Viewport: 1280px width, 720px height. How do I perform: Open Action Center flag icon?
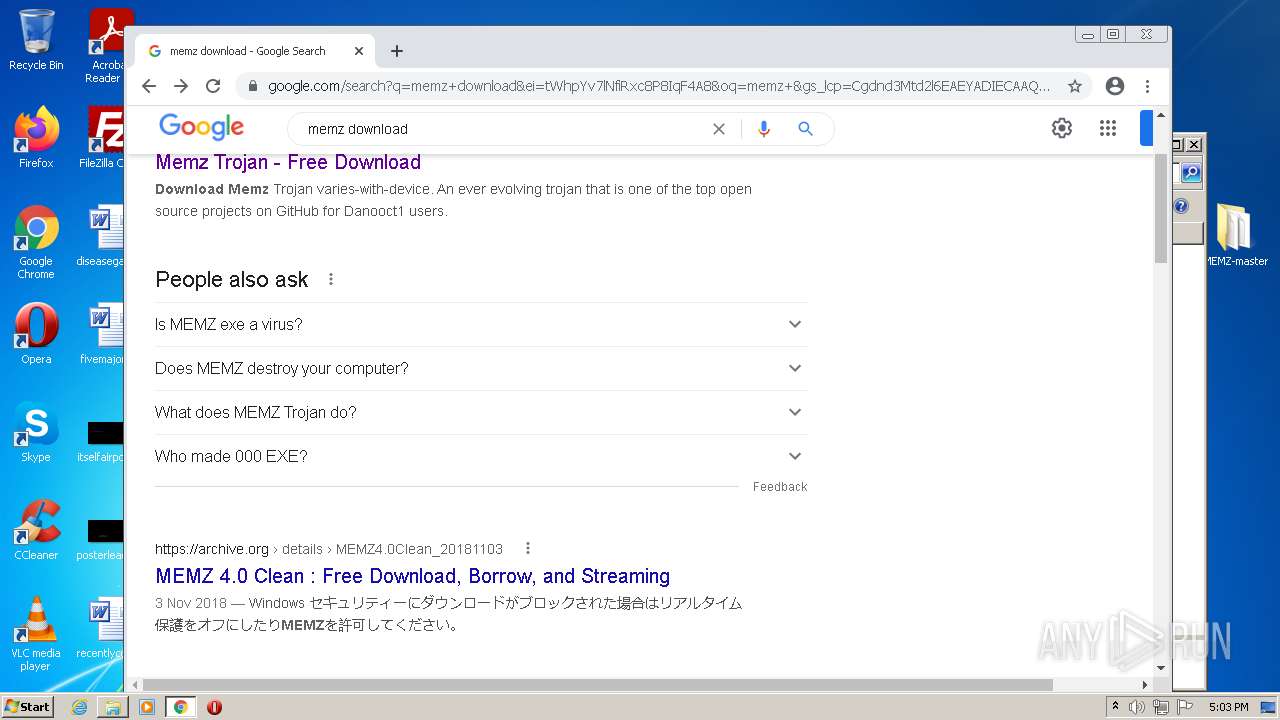tap(1184, 707)
